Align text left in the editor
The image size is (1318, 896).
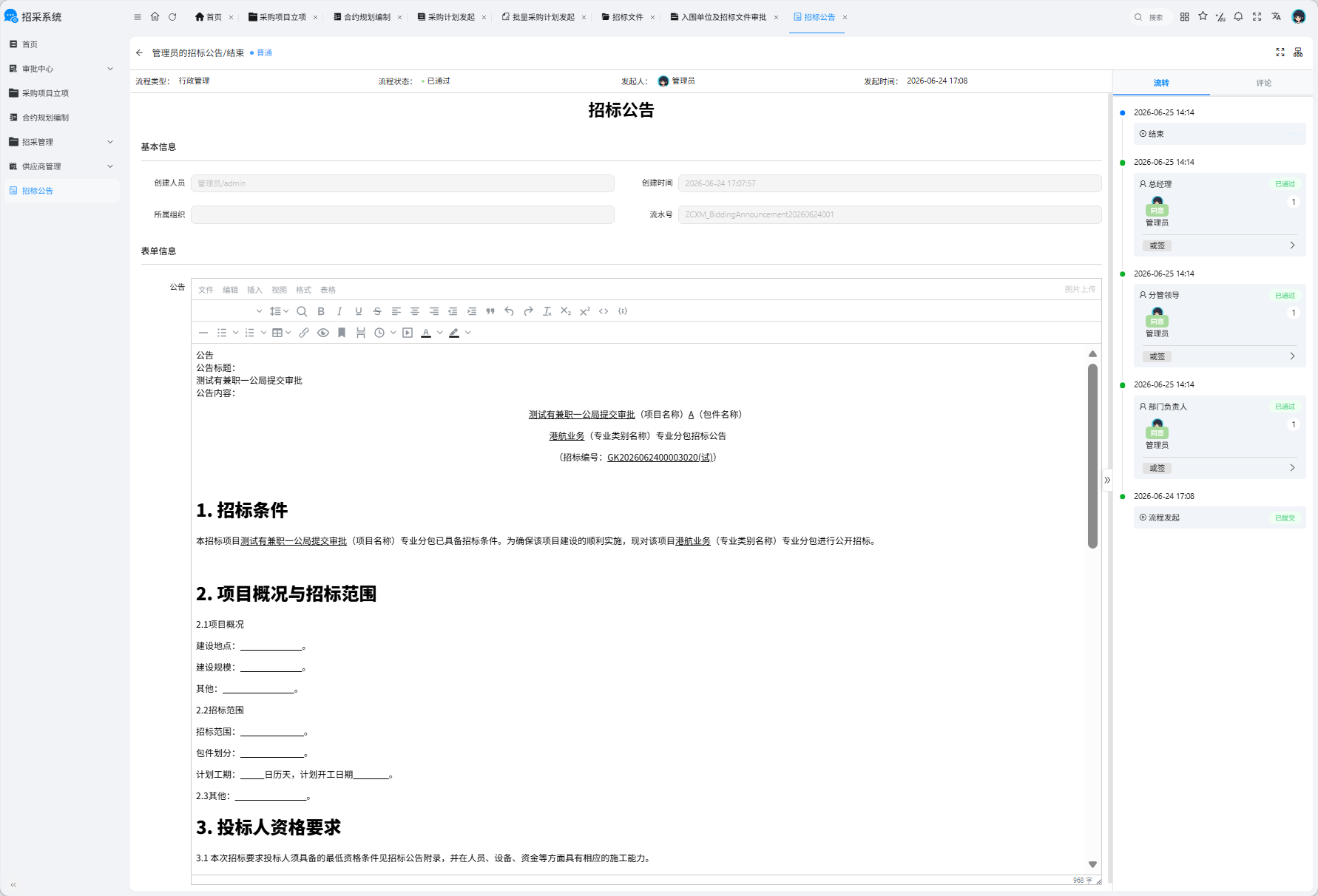[x=396, y=311]
